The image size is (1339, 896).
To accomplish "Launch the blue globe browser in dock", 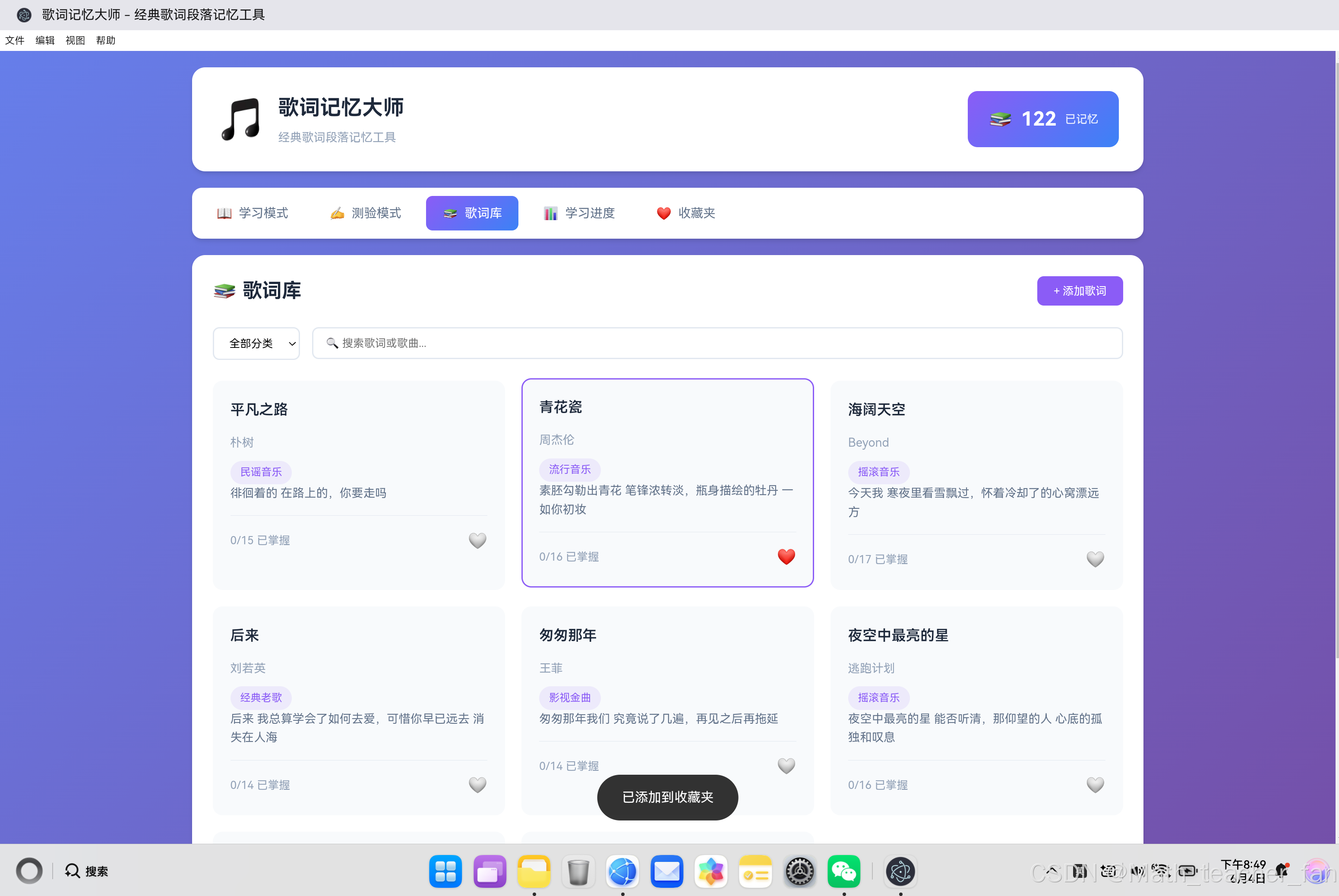I will (x=622, y=871).
